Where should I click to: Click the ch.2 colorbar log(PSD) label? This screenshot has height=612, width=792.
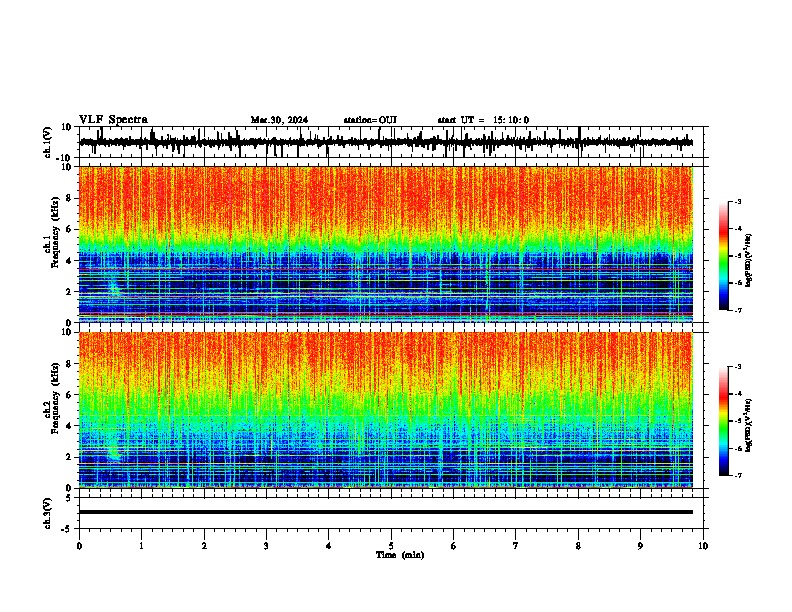[x=749, y=426]
